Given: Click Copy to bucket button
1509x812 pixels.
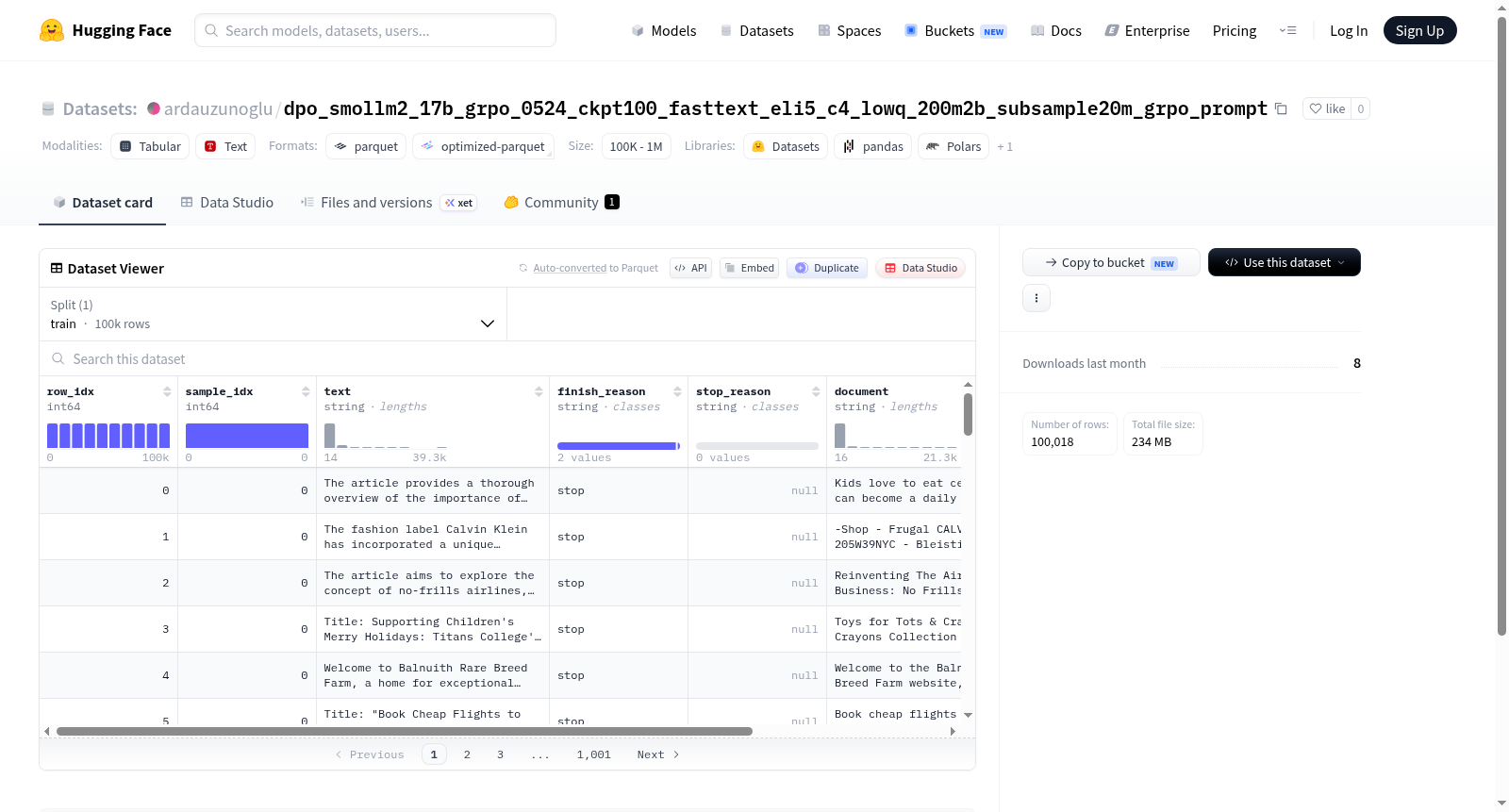Looking at the screenshot, I should (1111, 262).
